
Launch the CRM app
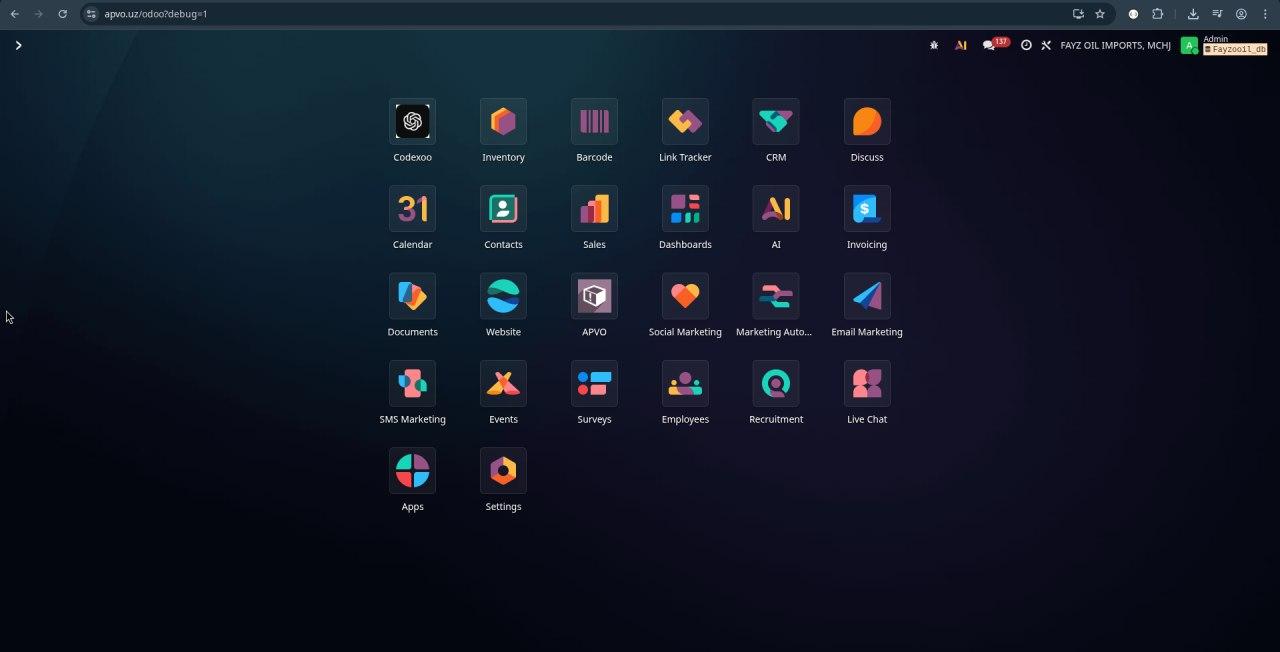click(x=776, y=122)
